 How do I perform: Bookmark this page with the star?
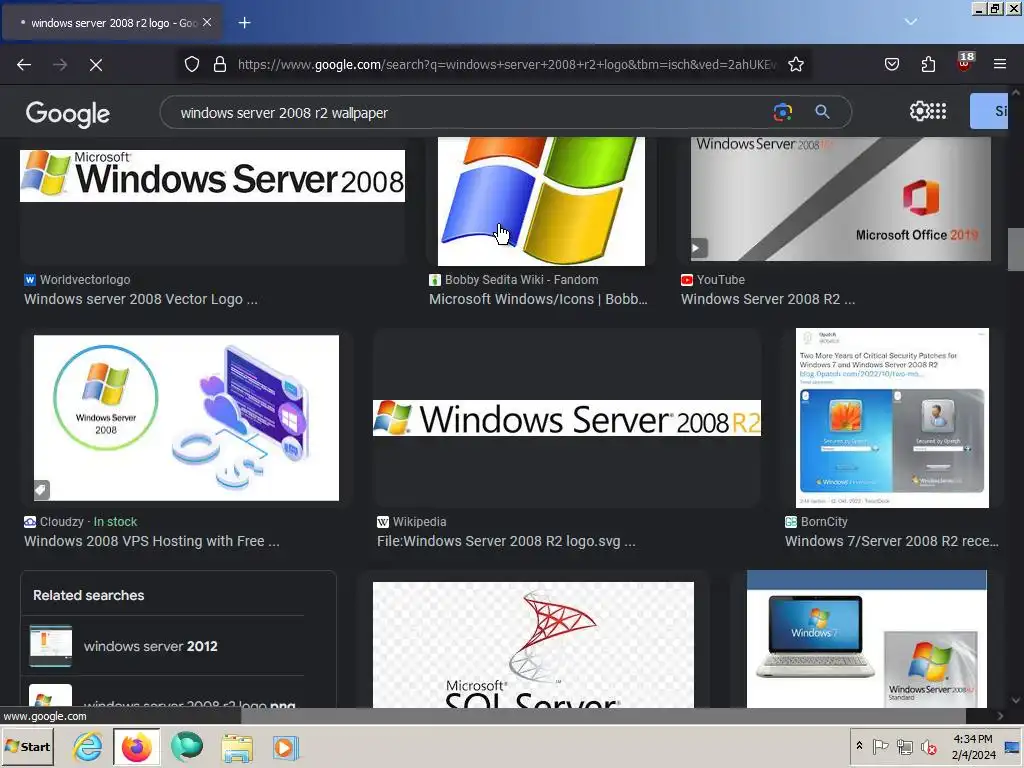[795, 64]
